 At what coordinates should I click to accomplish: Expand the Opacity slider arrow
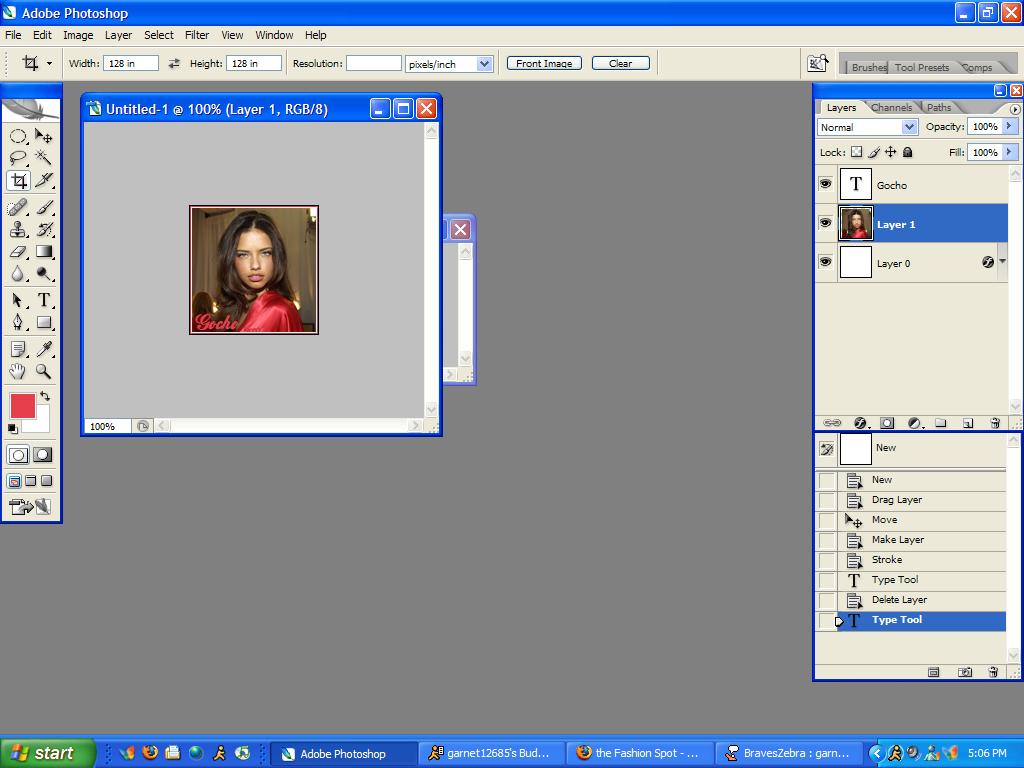point(1010,127)
